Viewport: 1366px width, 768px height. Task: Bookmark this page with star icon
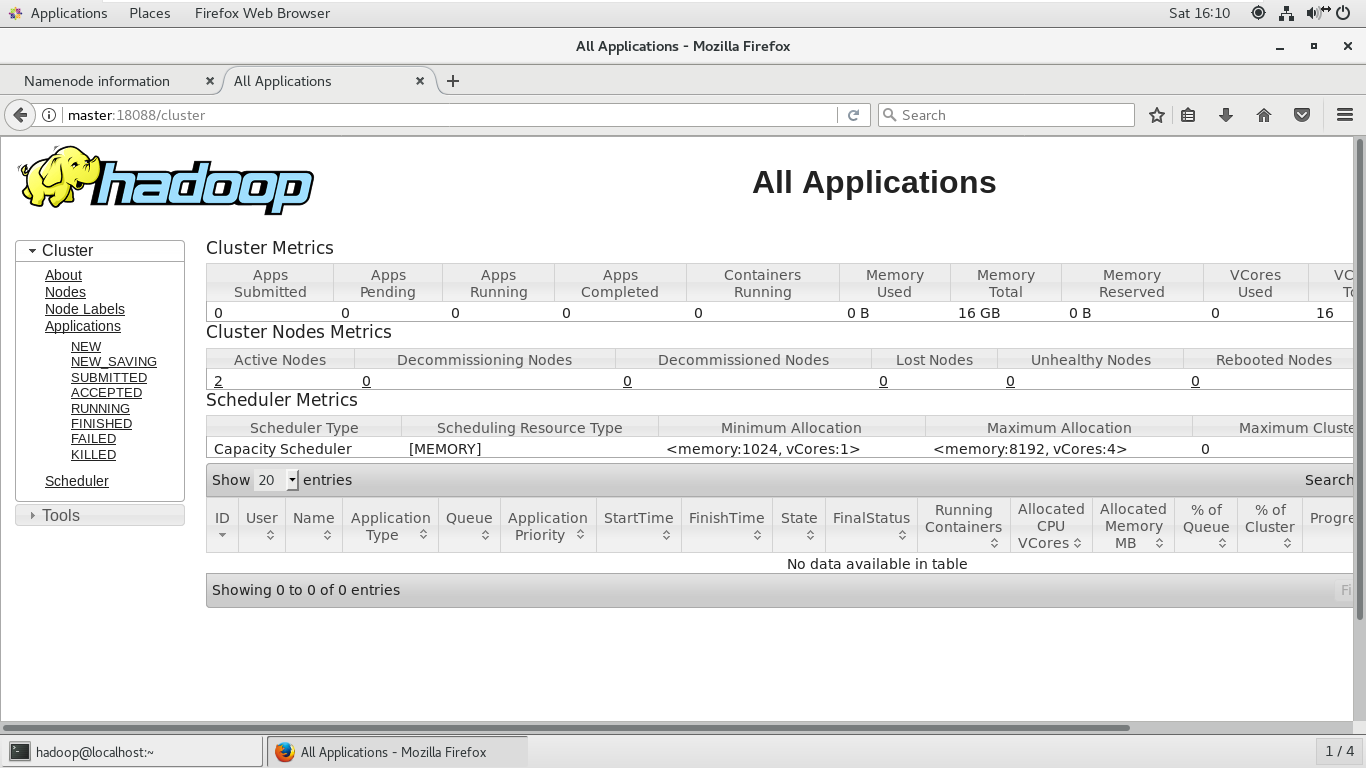1157,115
